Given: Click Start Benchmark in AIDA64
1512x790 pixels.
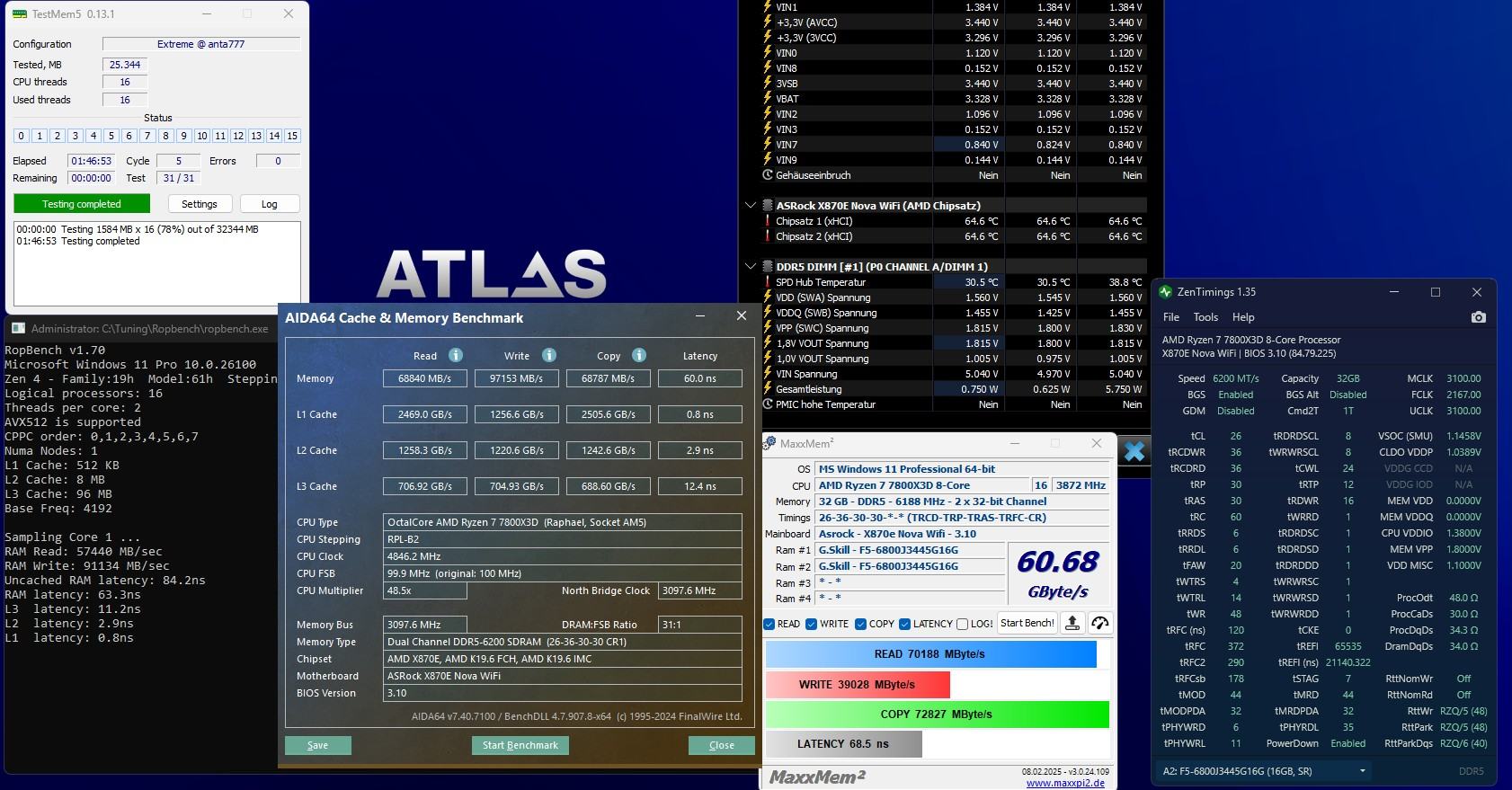Looking at the screenshot, I should click(x=520, y=745).
